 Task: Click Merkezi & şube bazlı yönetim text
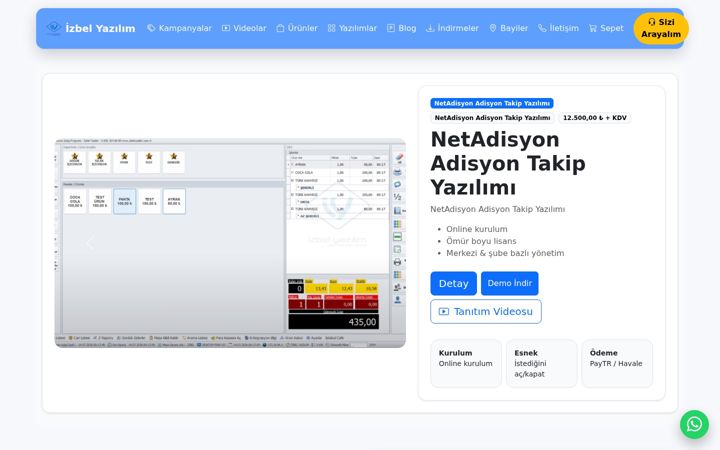505,253
